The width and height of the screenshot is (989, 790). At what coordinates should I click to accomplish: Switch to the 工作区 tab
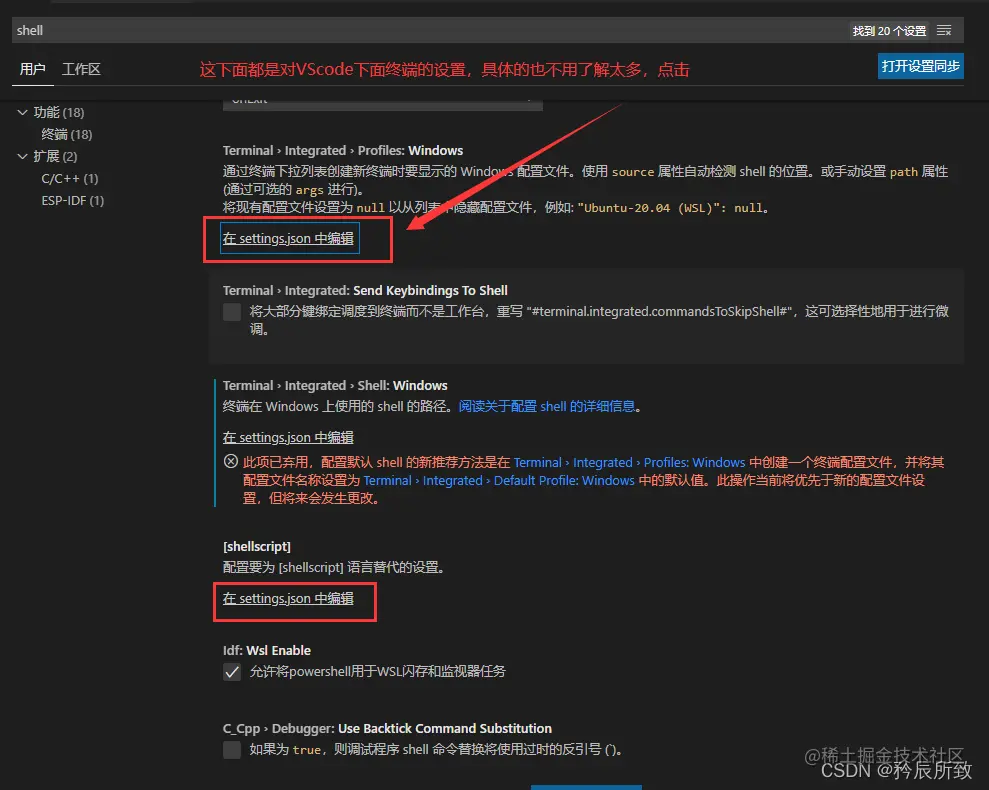[81, 69]
